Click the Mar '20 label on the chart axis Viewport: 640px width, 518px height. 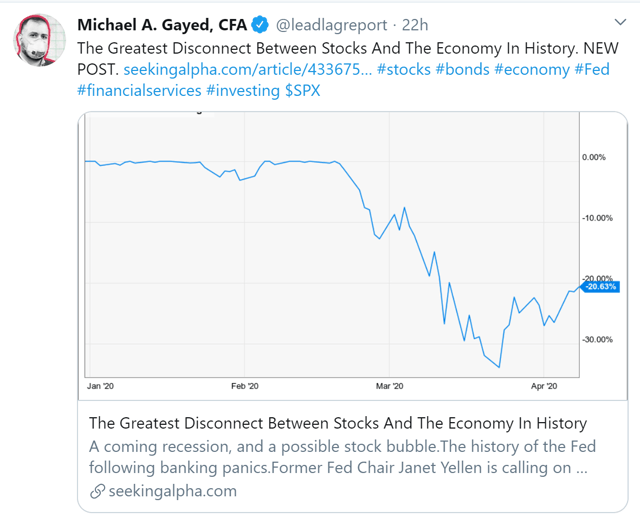[x=390, y=385]
